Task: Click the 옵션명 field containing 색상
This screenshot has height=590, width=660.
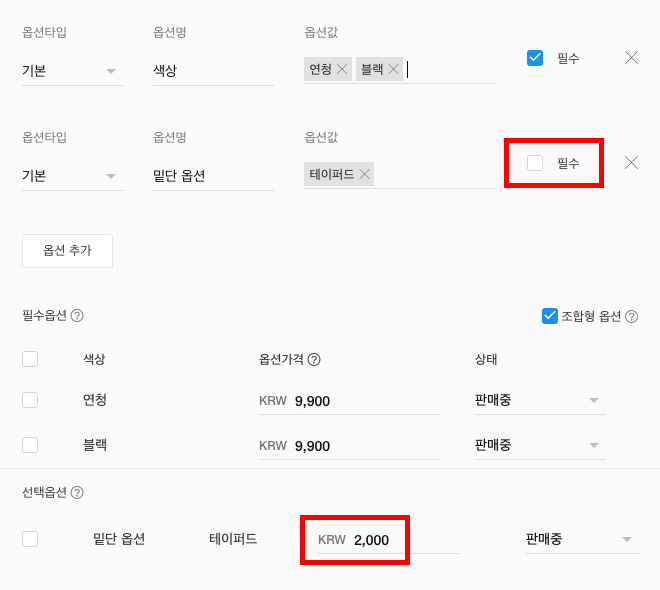Action: pyautogui.click(x=213, y=71)
